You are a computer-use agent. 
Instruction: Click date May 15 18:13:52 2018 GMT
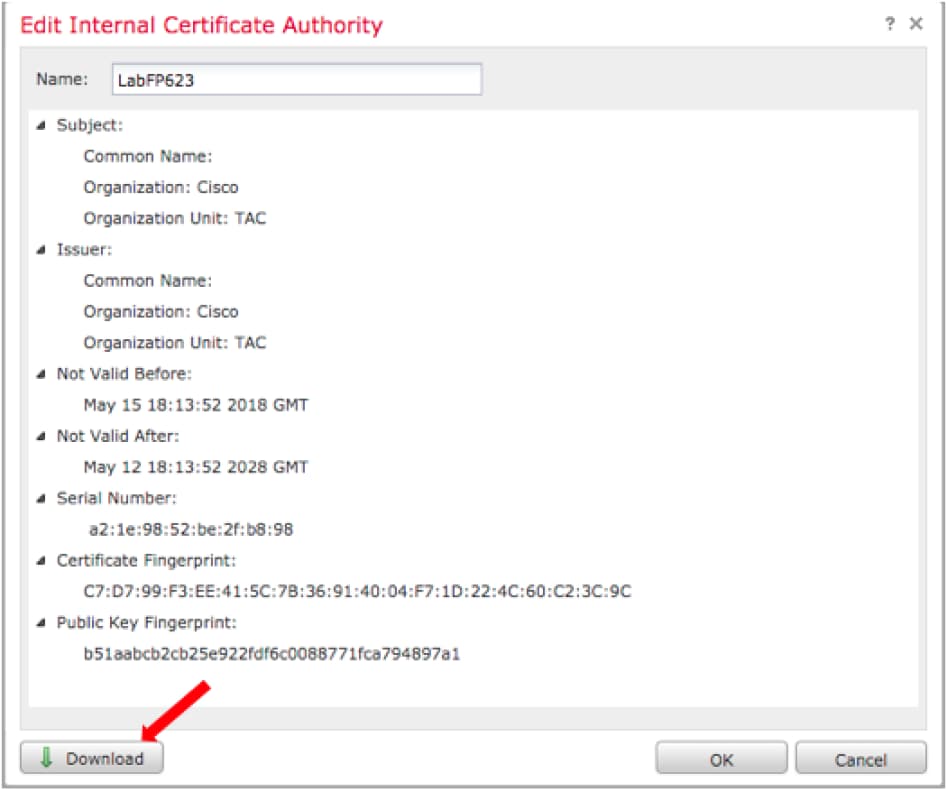(196, 405)
